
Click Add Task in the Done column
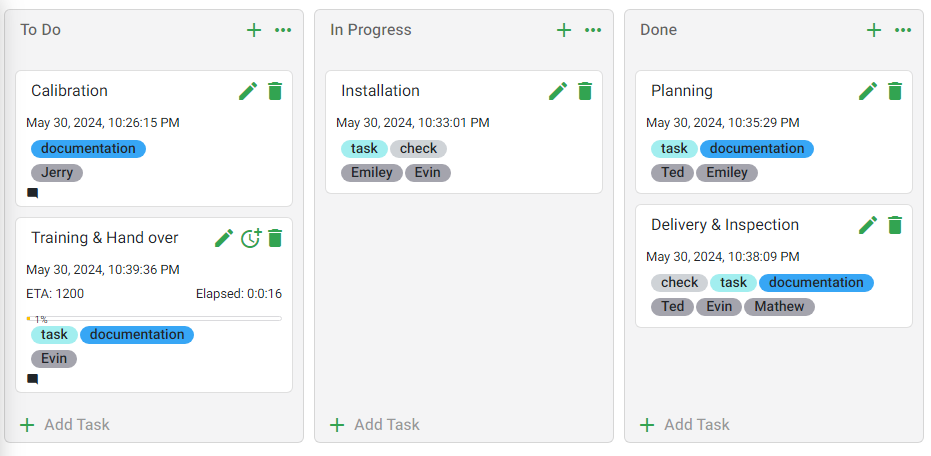click(685, 425)
